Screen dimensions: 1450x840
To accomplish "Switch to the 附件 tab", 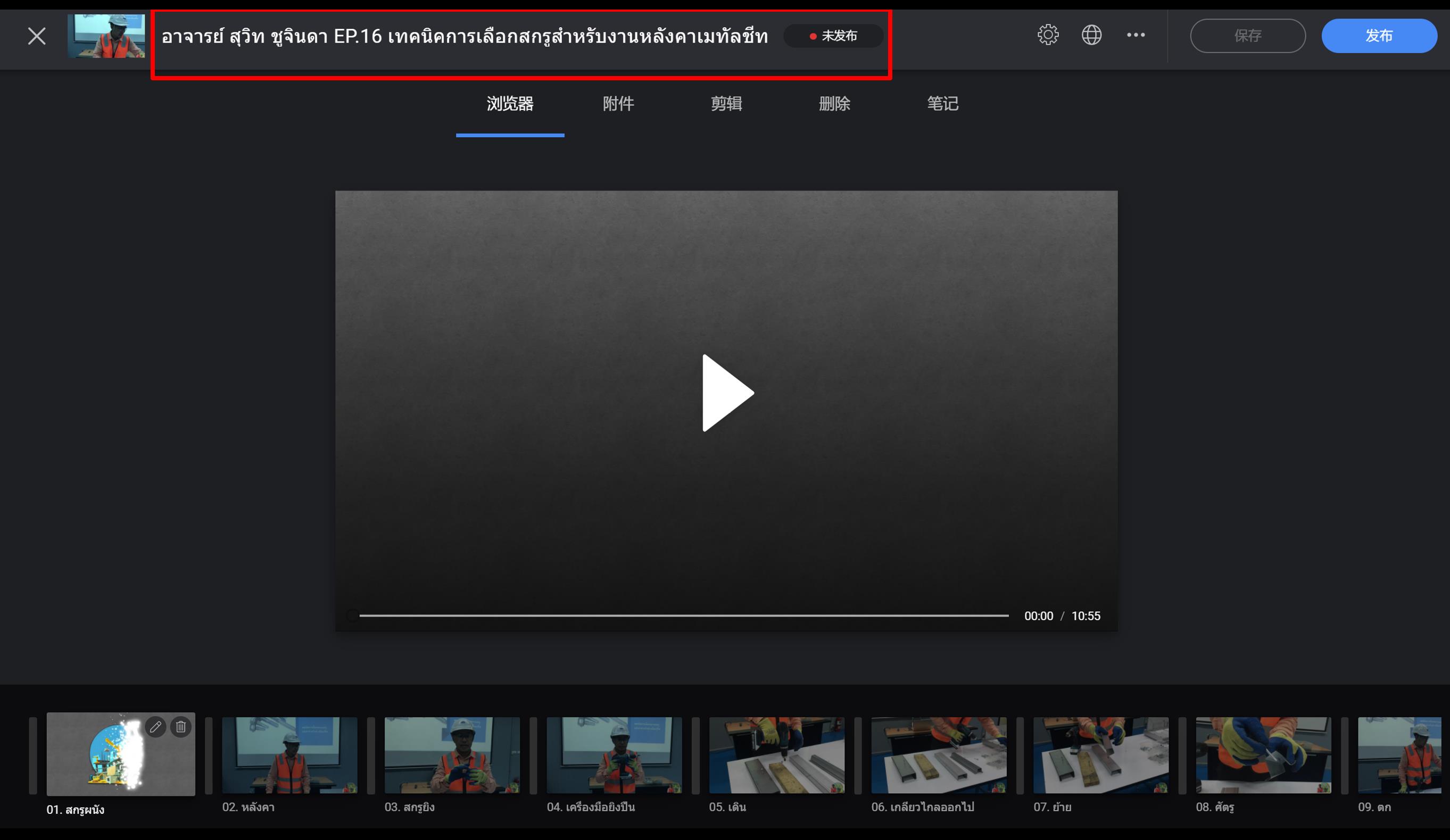I will pos(618,104).
